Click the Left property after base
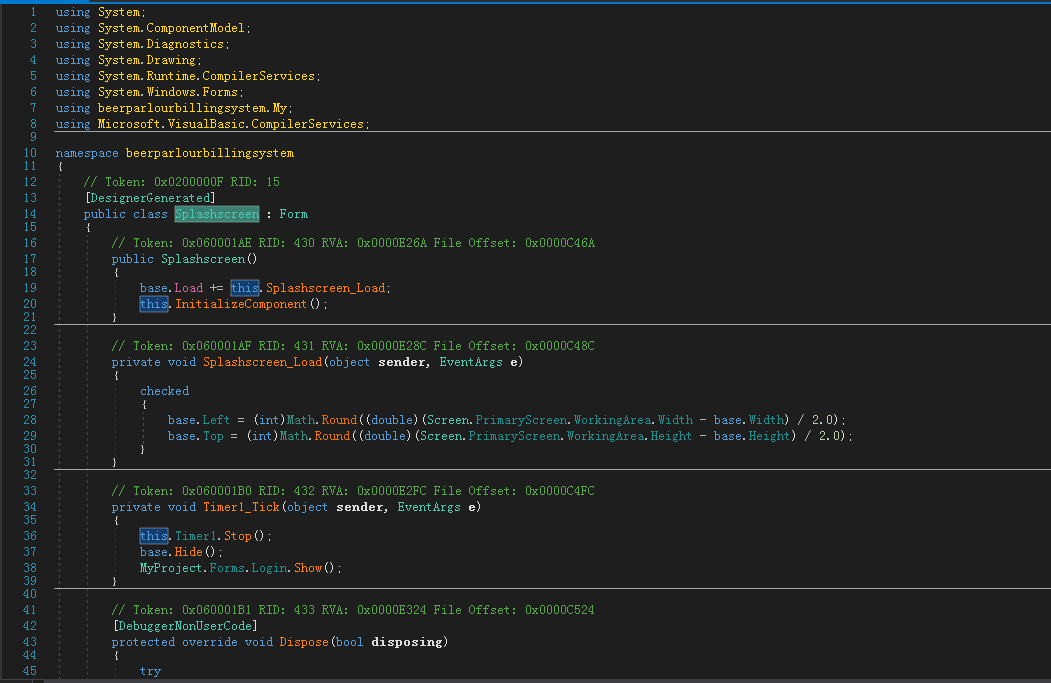Viewport: 1051px width, 683px height. (216, 420)
